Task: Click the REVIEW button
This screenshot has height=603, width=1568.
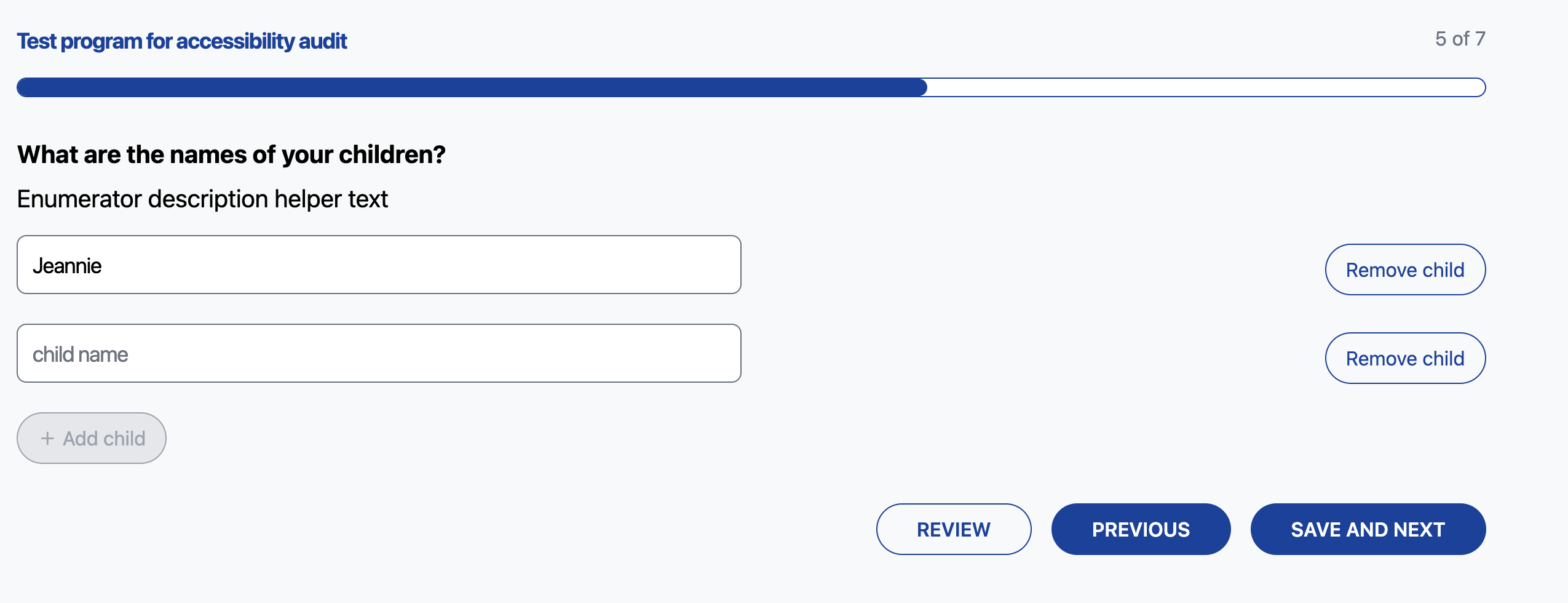Action: click(953, 529)
